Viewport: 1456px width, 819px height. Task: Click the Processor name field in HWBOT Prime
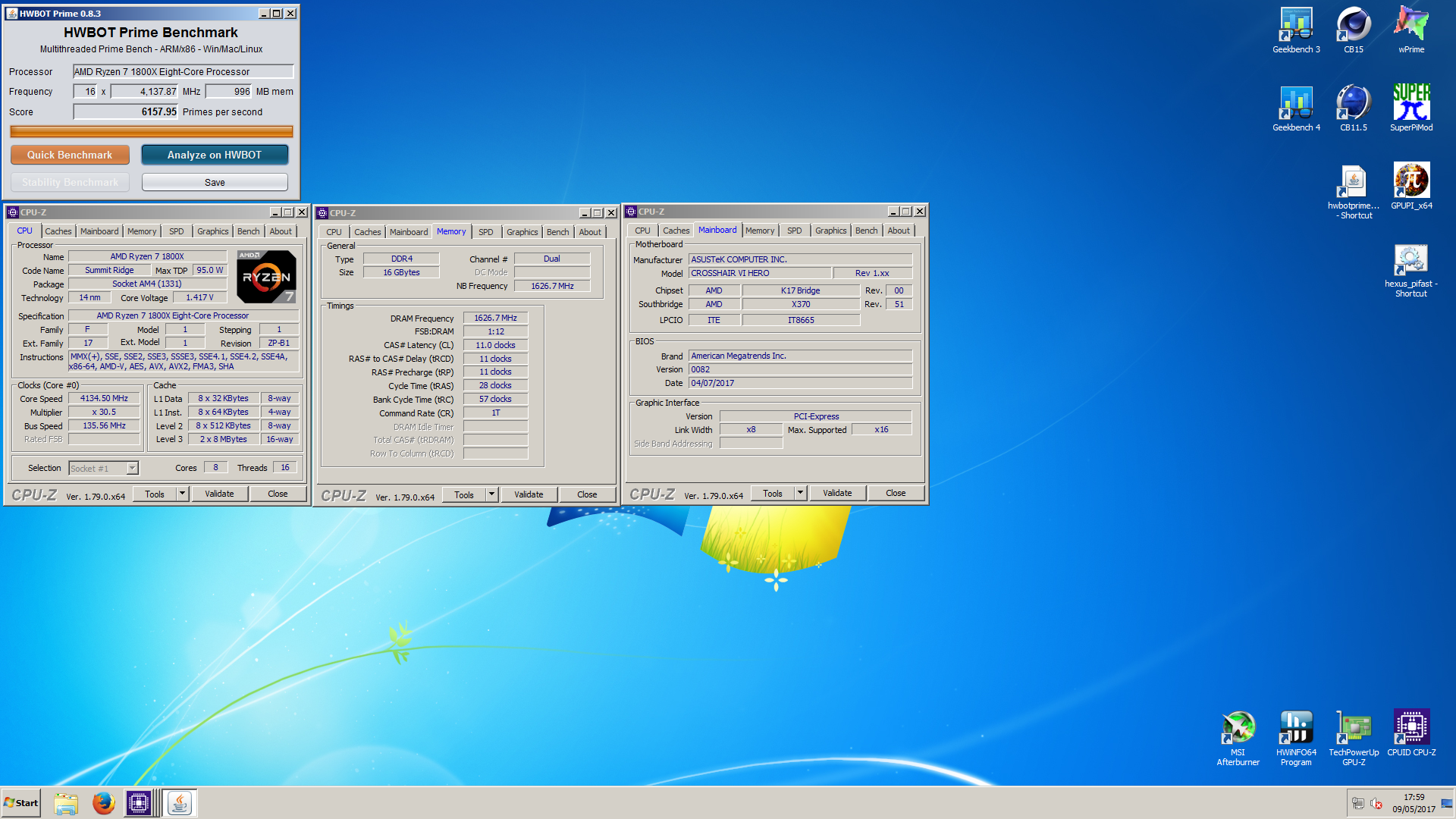coord(183,71)
